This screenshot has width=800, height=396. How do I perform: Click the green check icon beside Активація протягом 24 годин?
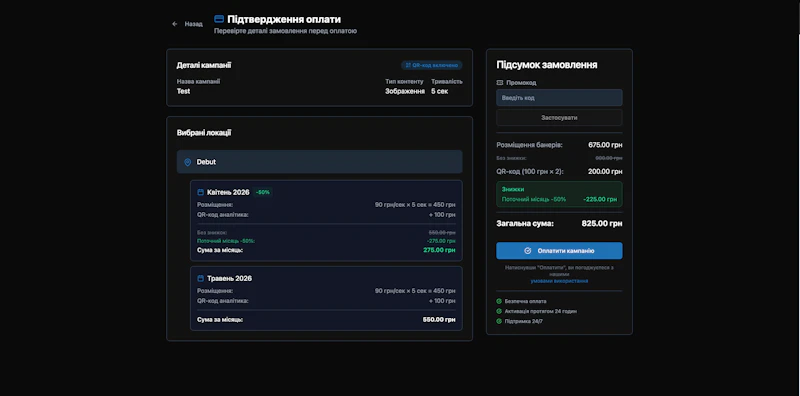499,311
